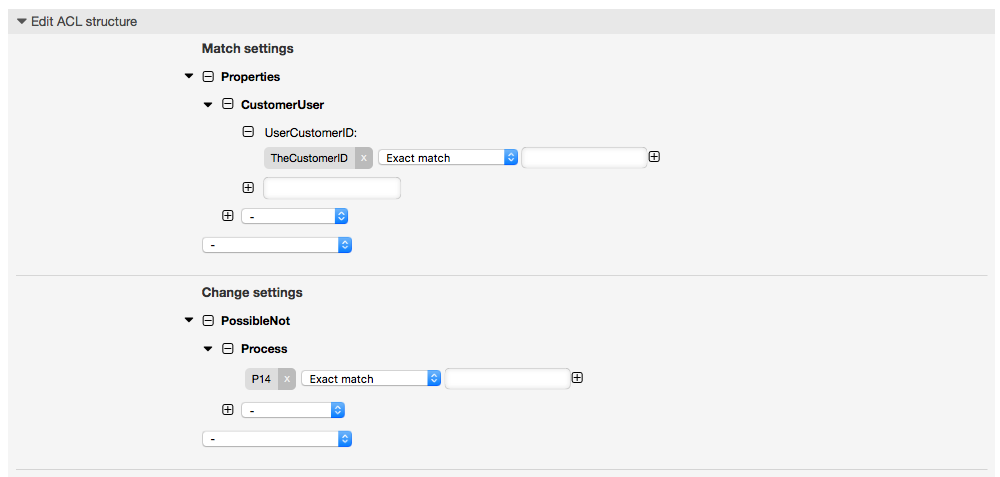Click plus icon beside empty CustomerUser key field
The width and height of the screenshot is (1000, 477).
click(248, 187)
